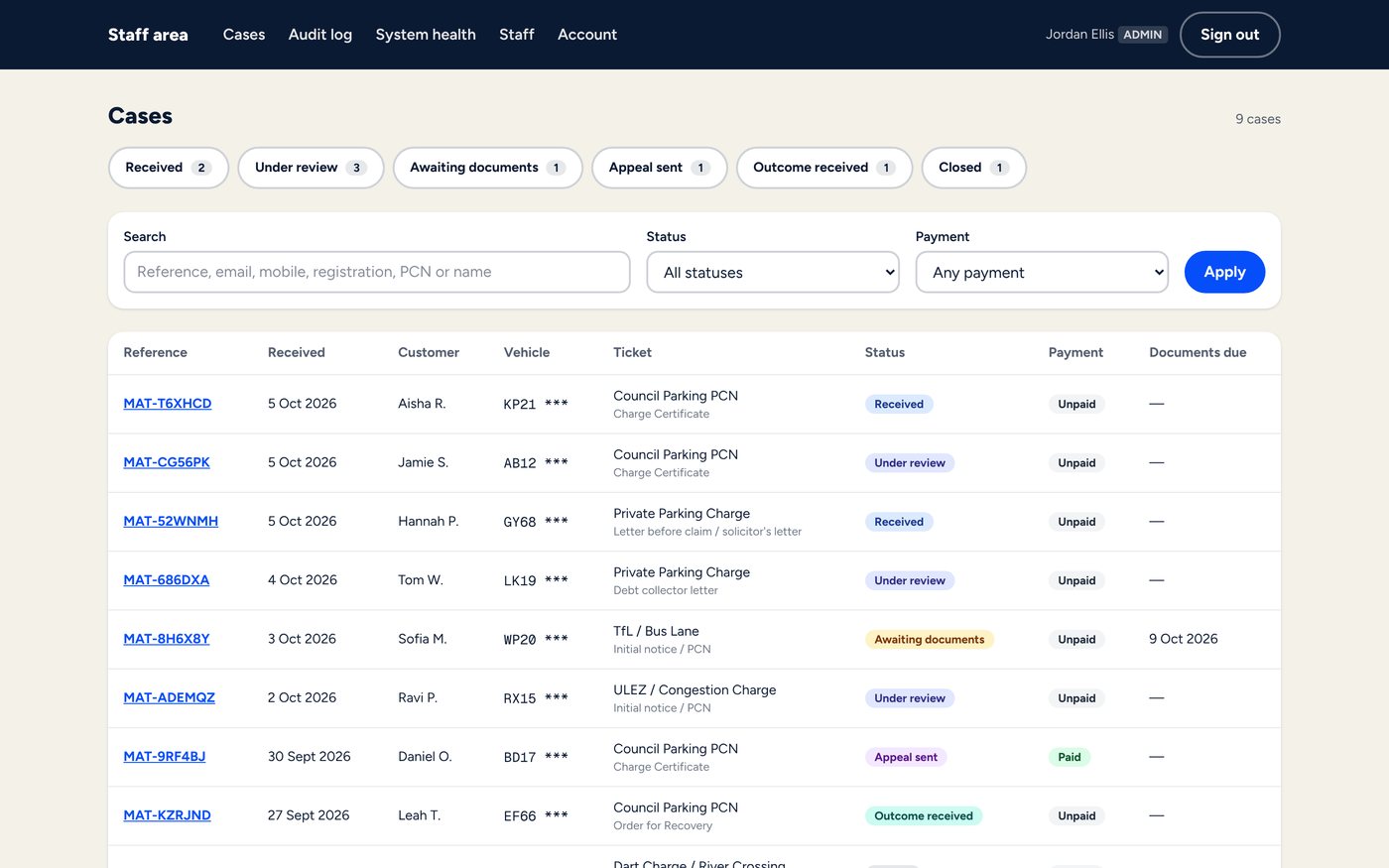Image resolution: width=1389 pixels, height=868 pixels.
Task: Click the Awaiting documents status badge
Action: tap(930, 640)
